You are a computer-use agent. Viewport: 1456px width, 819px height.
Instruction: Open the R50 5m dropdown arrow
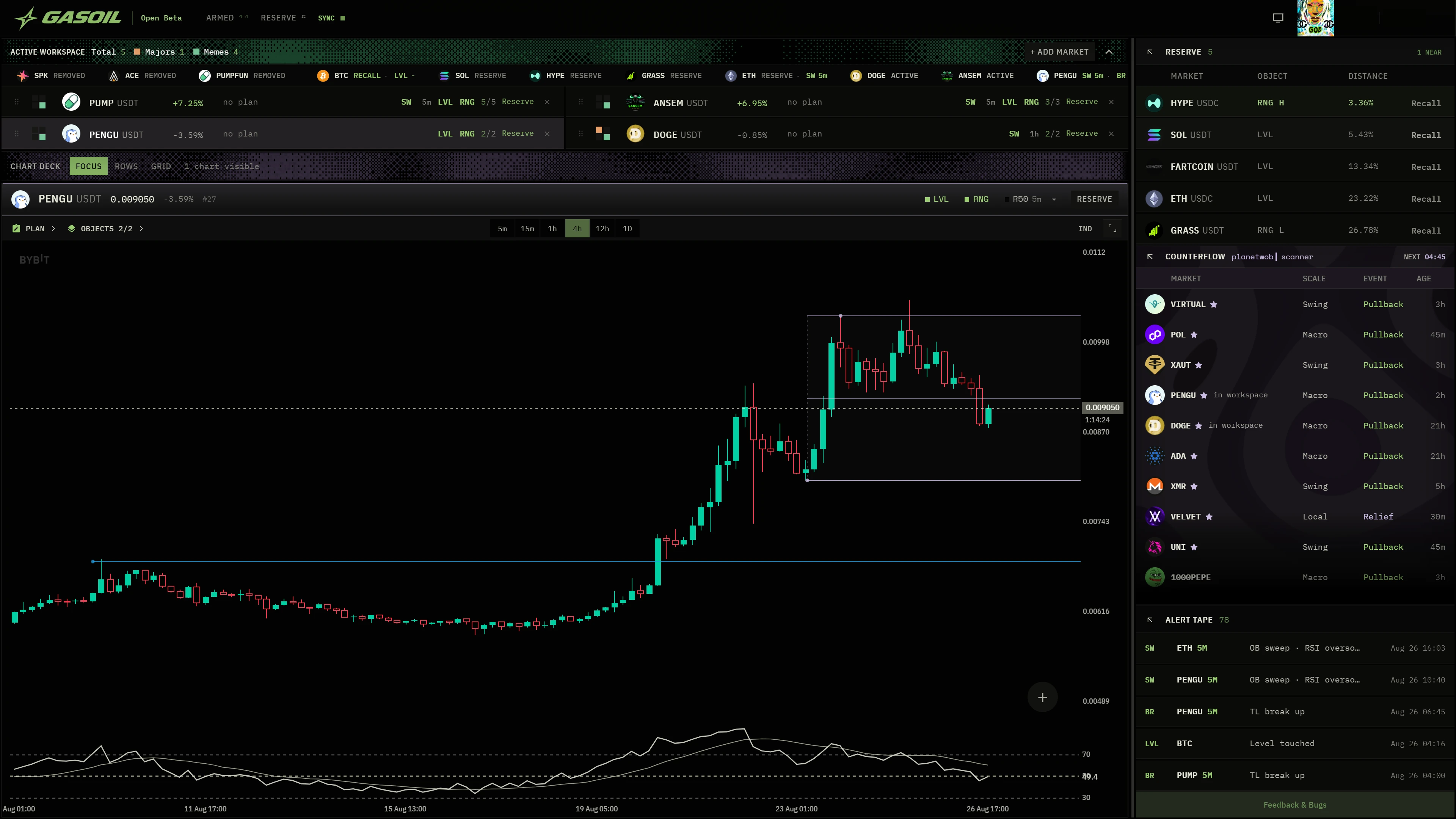tap(1054, 199)
